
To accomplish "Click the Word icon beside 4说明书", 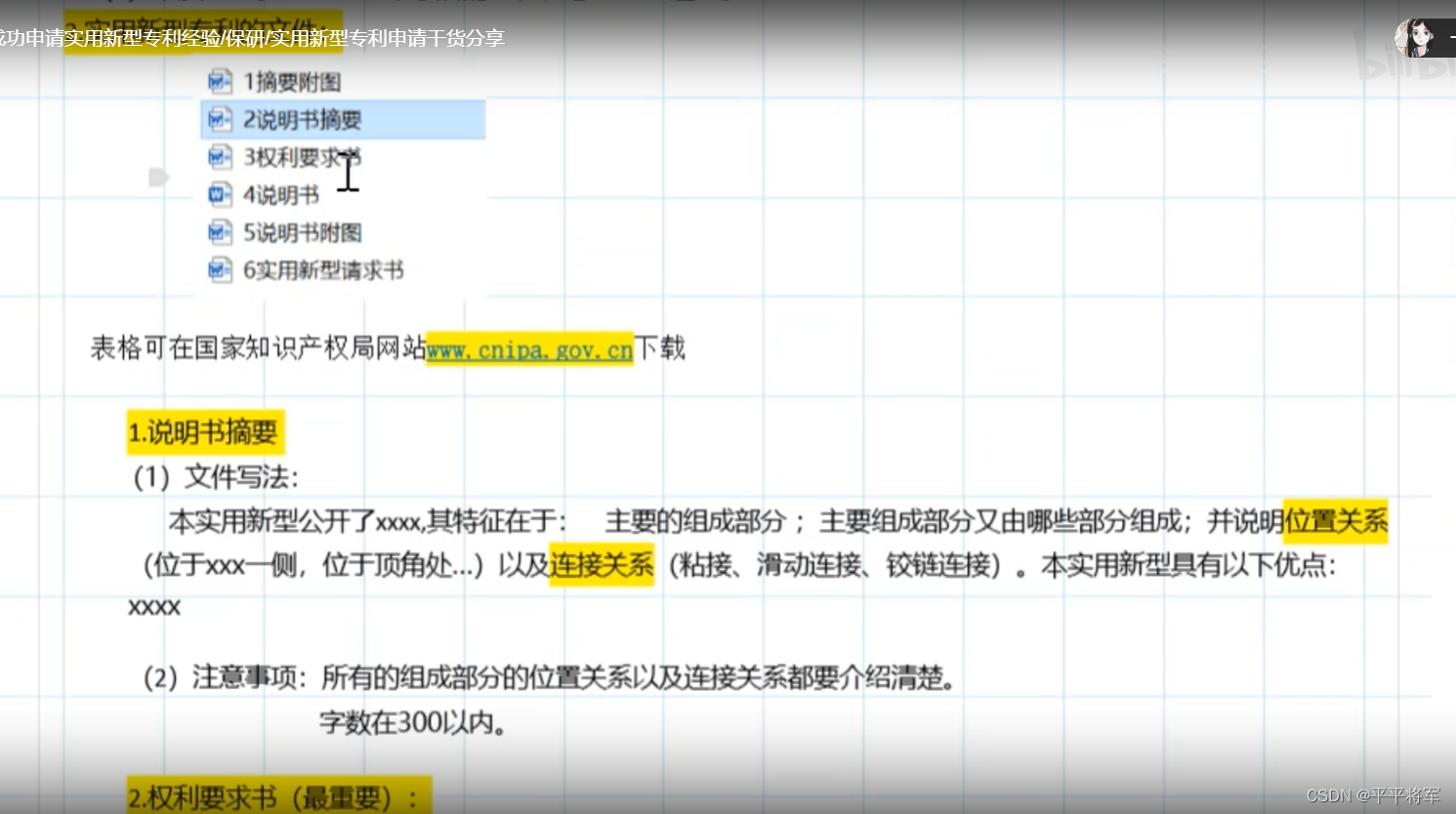I will pyautogui.click(x=220, y=194).
